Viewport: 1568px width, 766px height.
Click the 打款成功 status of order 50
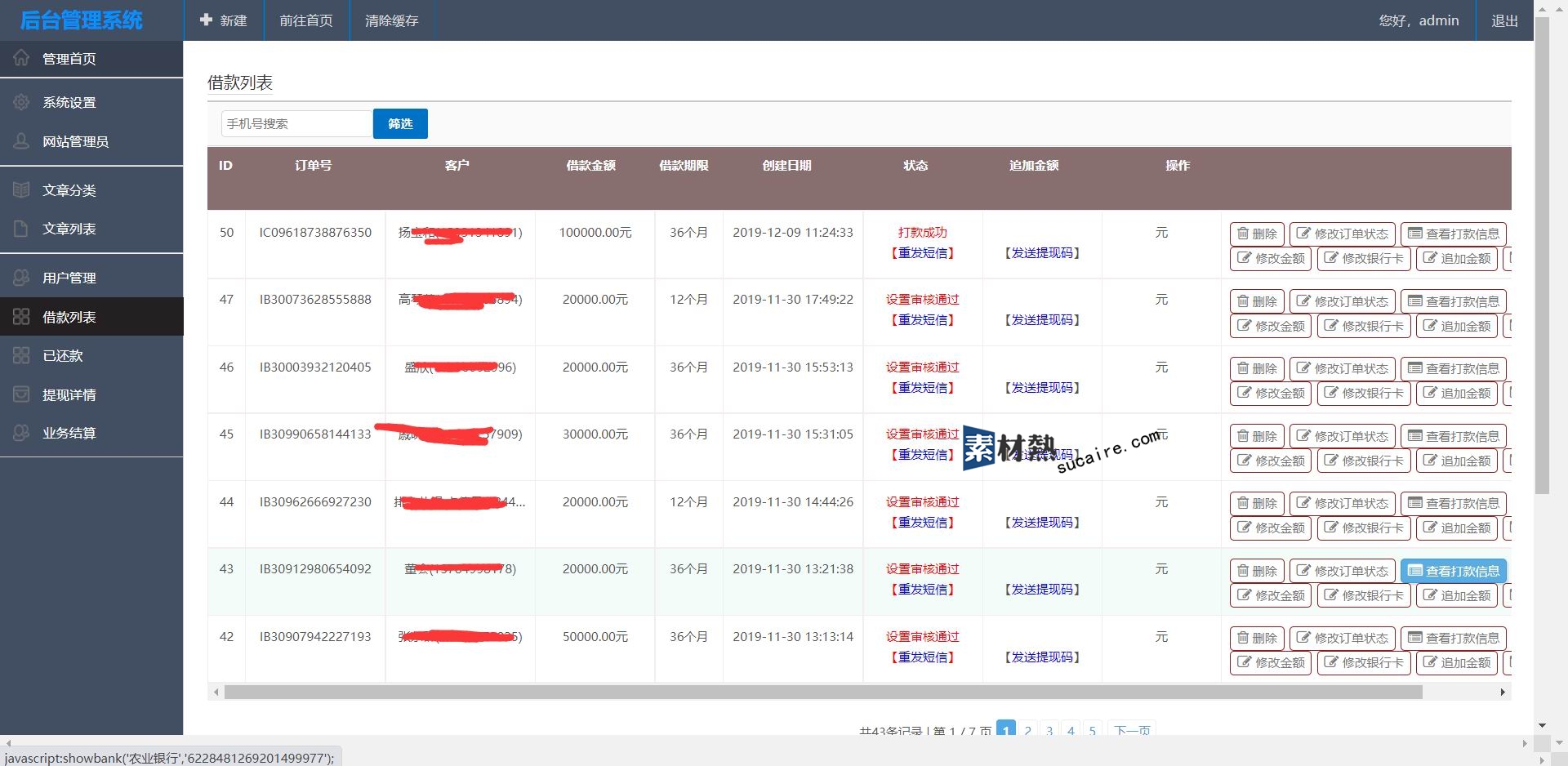[923, 233]
